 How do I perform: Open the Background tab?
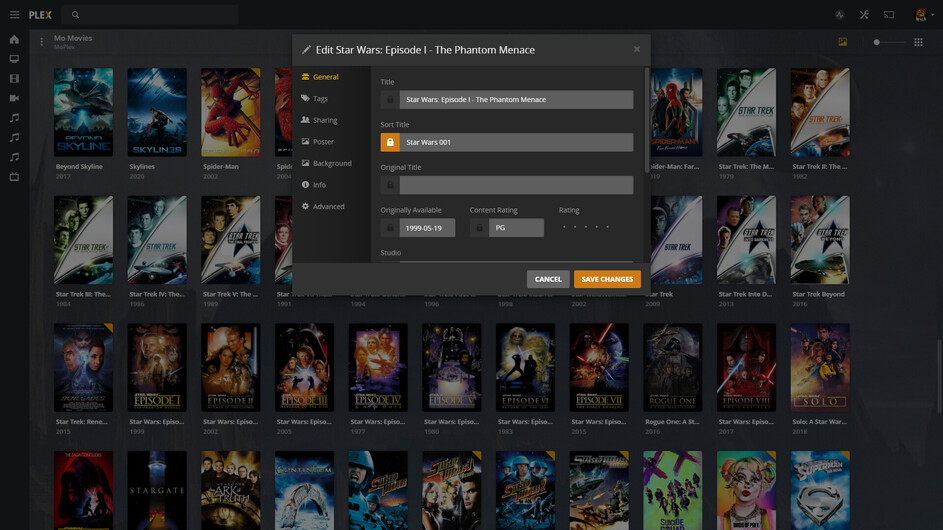tap(327, 163)
